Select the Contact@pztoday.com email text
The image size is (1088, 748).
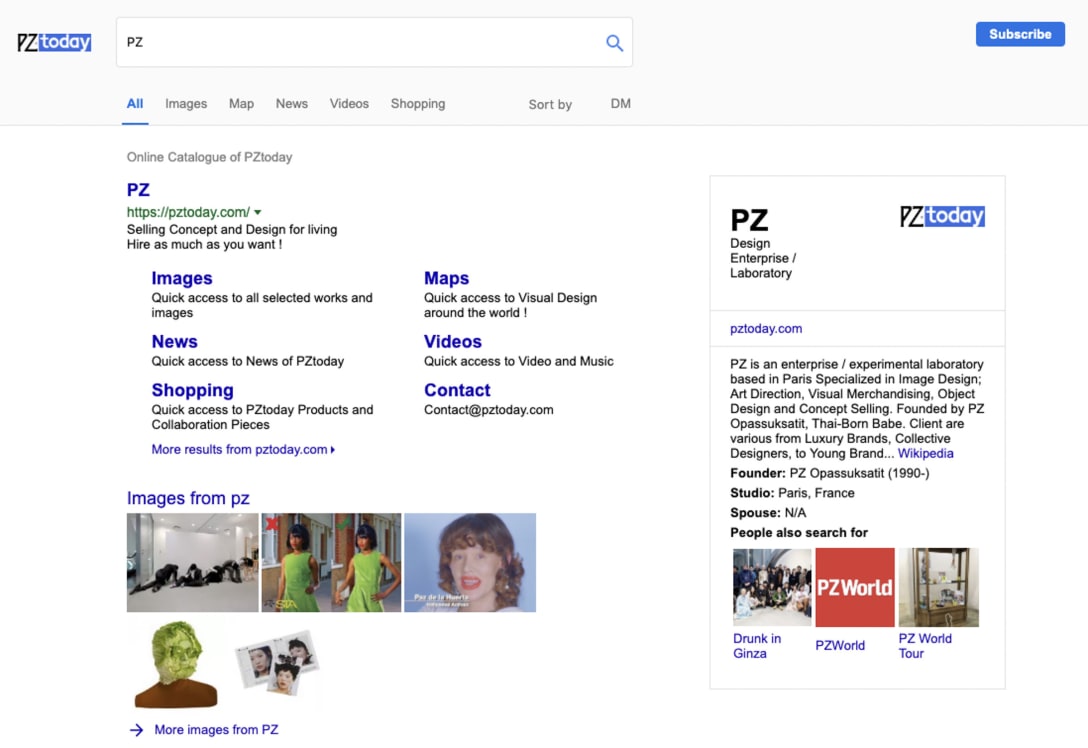tap(488, 410)
